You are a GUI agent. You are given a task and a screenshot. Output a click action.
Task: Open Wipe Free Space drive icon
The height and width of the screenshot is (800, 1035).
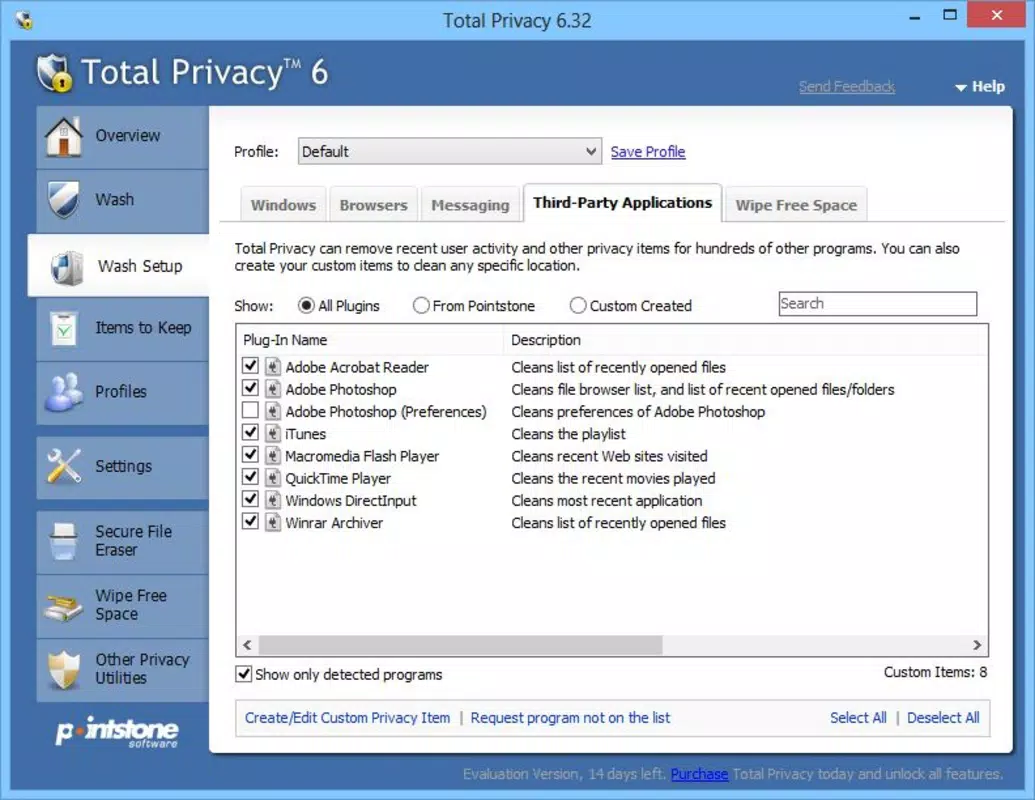(63, 605)
